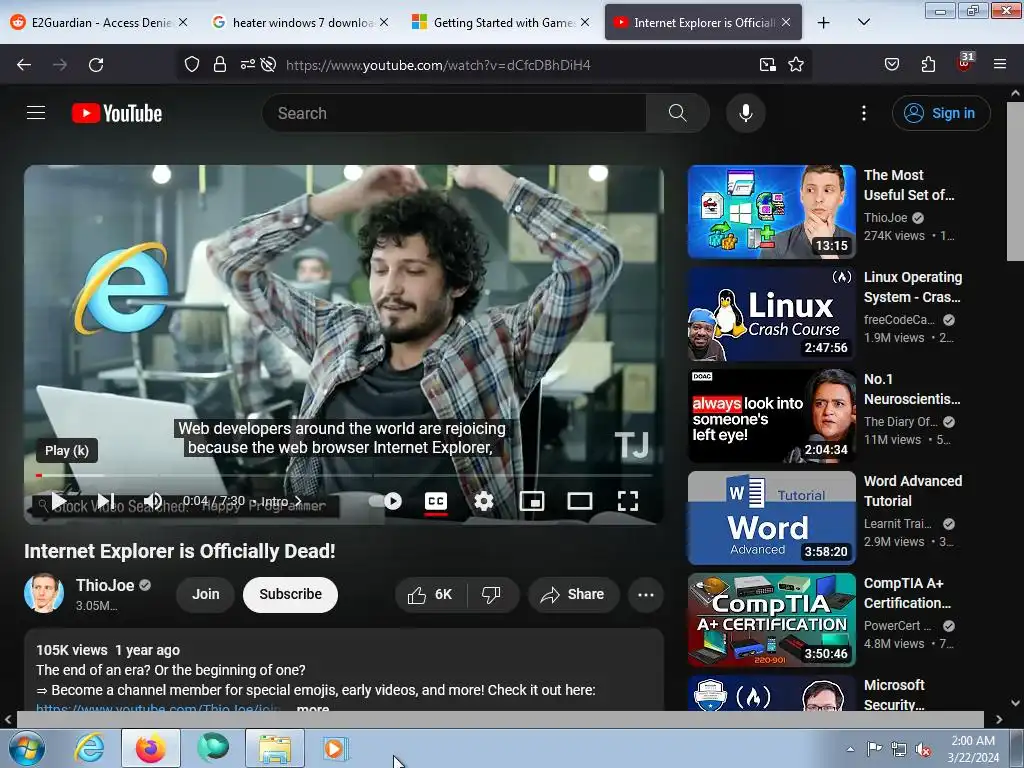Open Windows Media Player taskbar icon

tap(336, 748)
